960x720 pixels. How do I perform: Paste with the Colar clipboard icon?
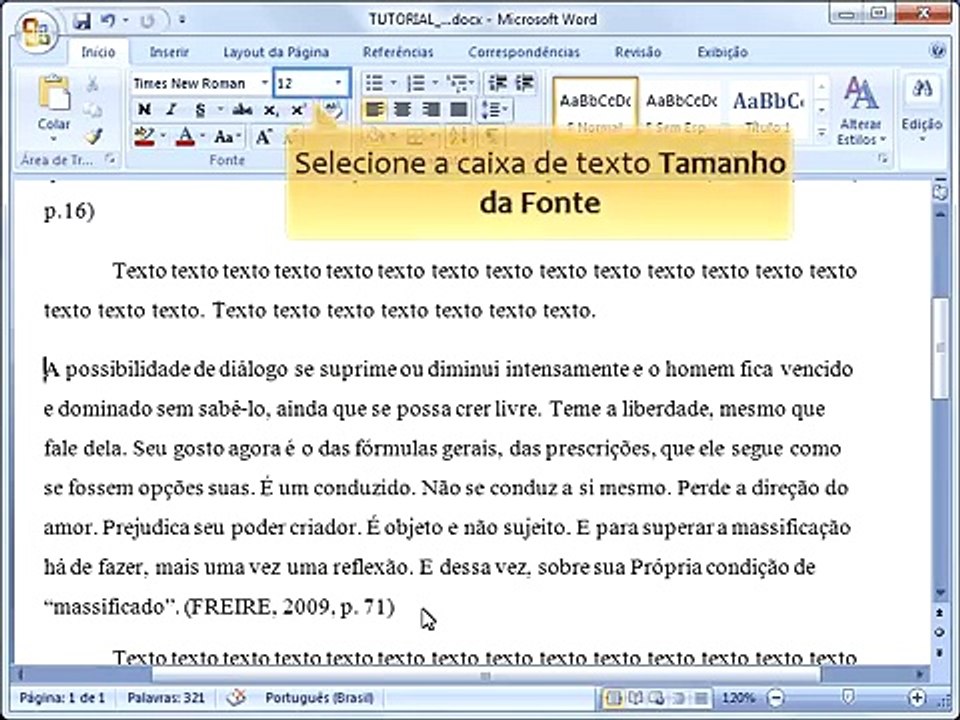pos(54,94)
